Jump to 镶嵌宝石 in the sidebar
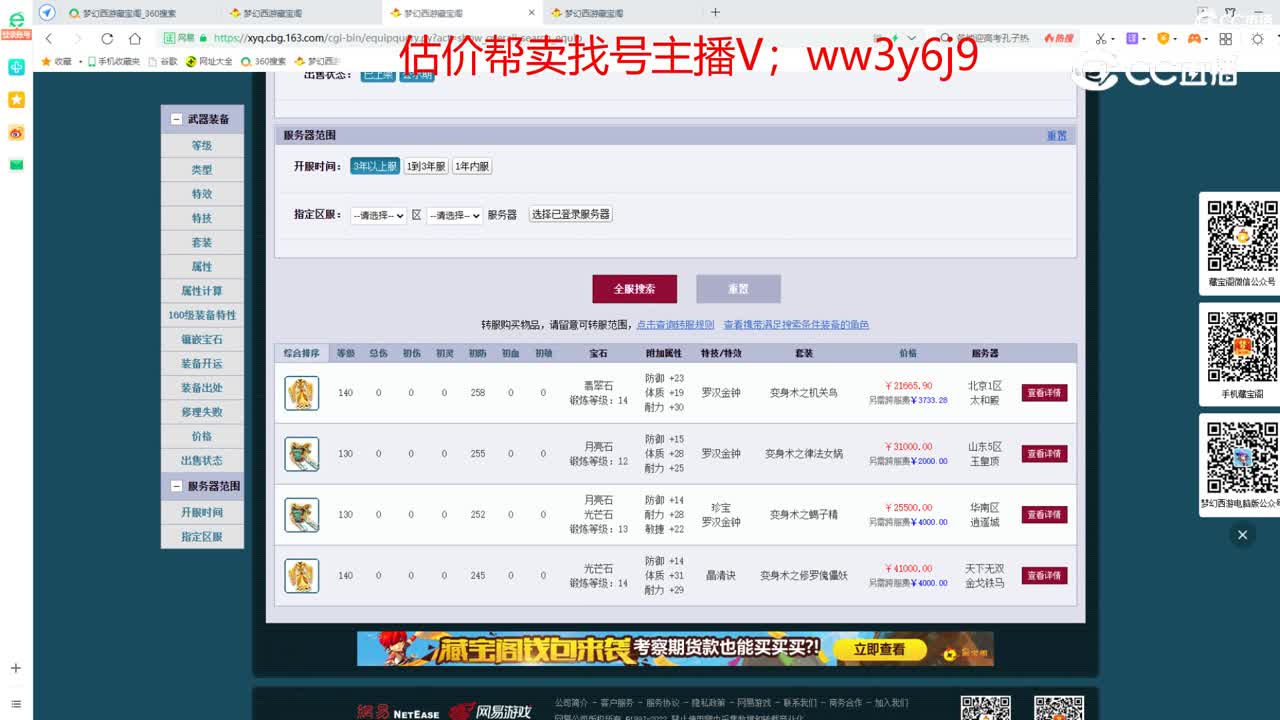The image size is (1280, 720). tap(202, 340)
